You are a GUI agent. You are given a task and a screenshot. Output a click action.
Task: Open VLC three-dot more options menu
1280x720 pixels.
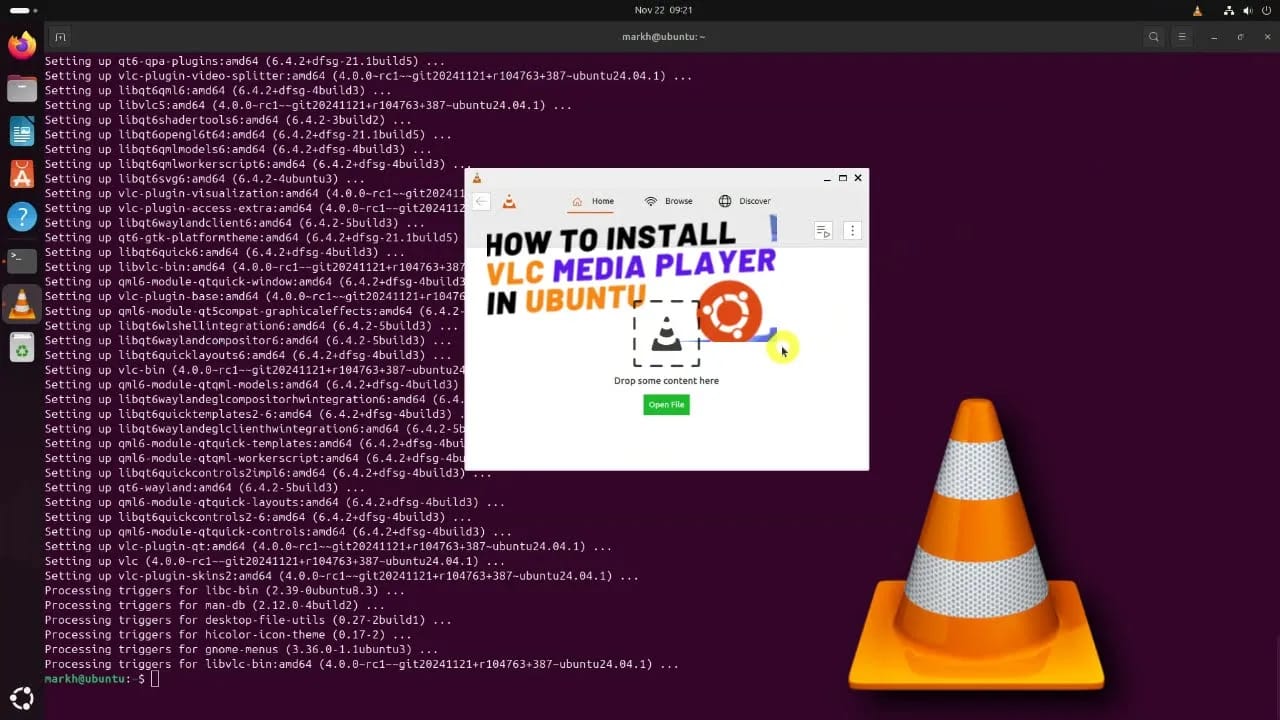(852, 231)
